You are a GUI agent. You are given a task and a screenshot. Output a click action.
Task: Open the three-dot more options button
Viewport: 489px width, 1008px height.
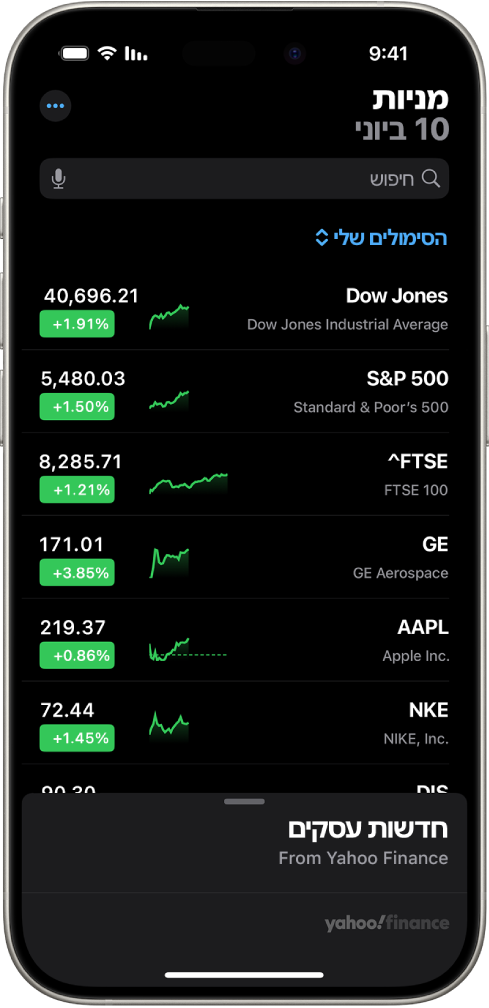(x=55, y=106)
